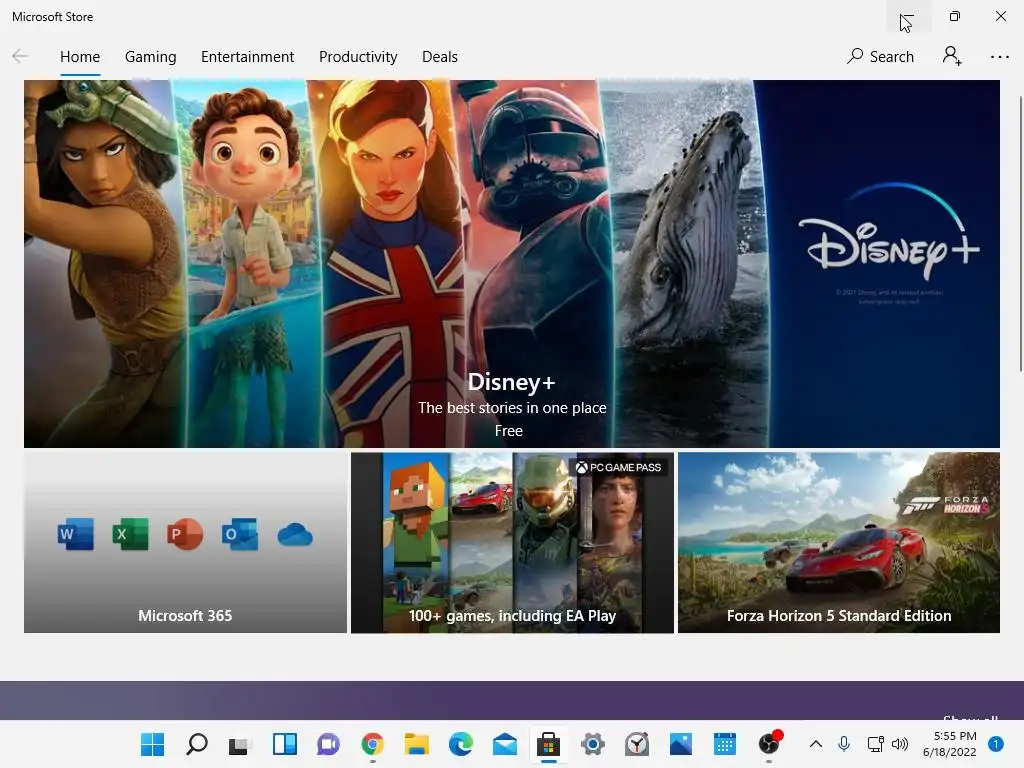This screenshot has width=1024, height=768.
Task: Open the Disney+ featured banner
Action: tap(511, 264)
